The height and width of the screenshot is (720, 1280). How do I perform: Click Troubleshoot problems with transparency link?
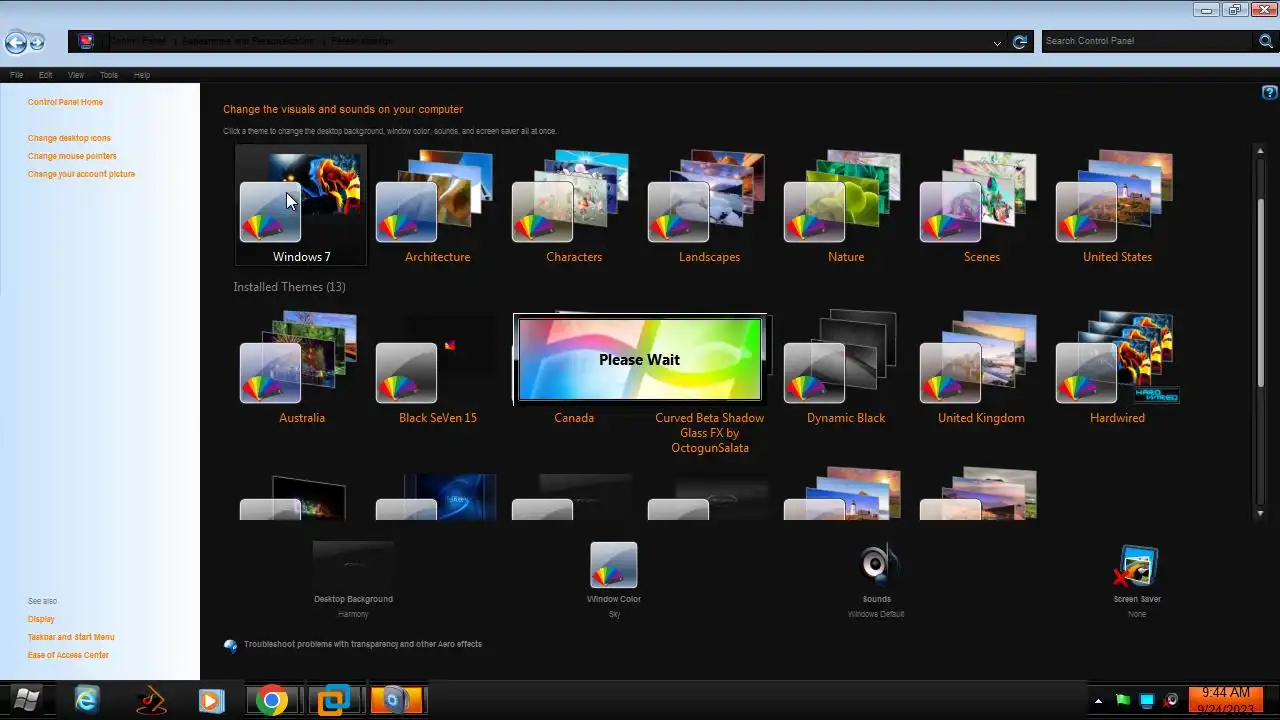363,644
